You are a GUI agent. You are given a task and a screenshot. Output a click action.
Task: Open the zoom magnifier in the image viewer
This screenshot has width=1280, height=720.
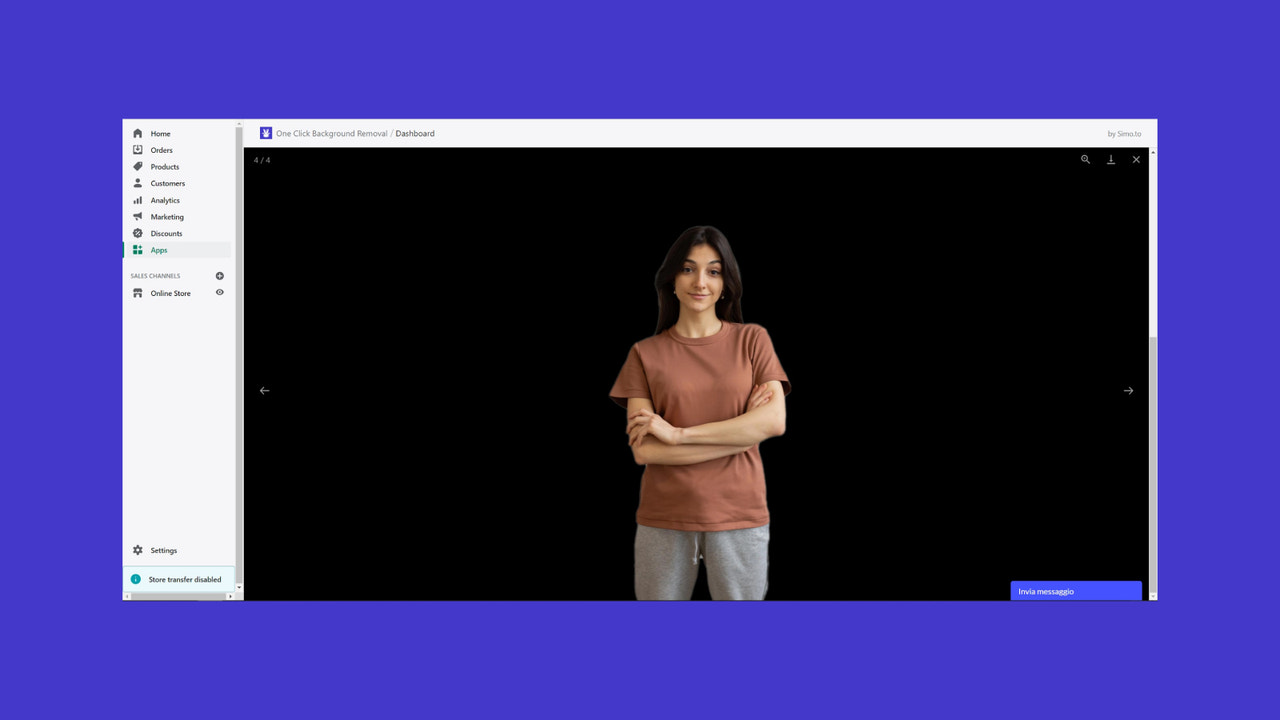pos(1085,159)
